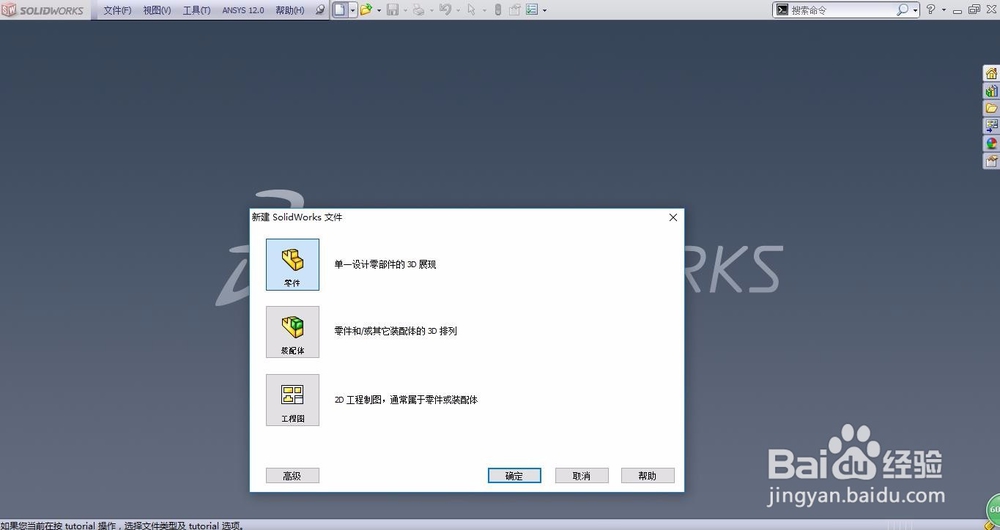This screenshot has height=530, width=1000.
Task: Open Custom Properties task pane tab
Action: pos(991,161)
